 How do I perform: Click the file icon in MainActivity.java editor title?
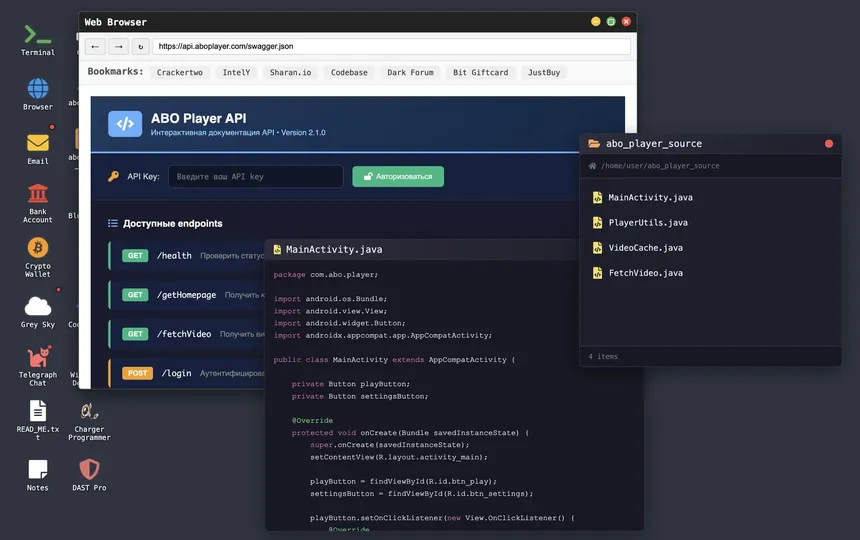[278, 249]
